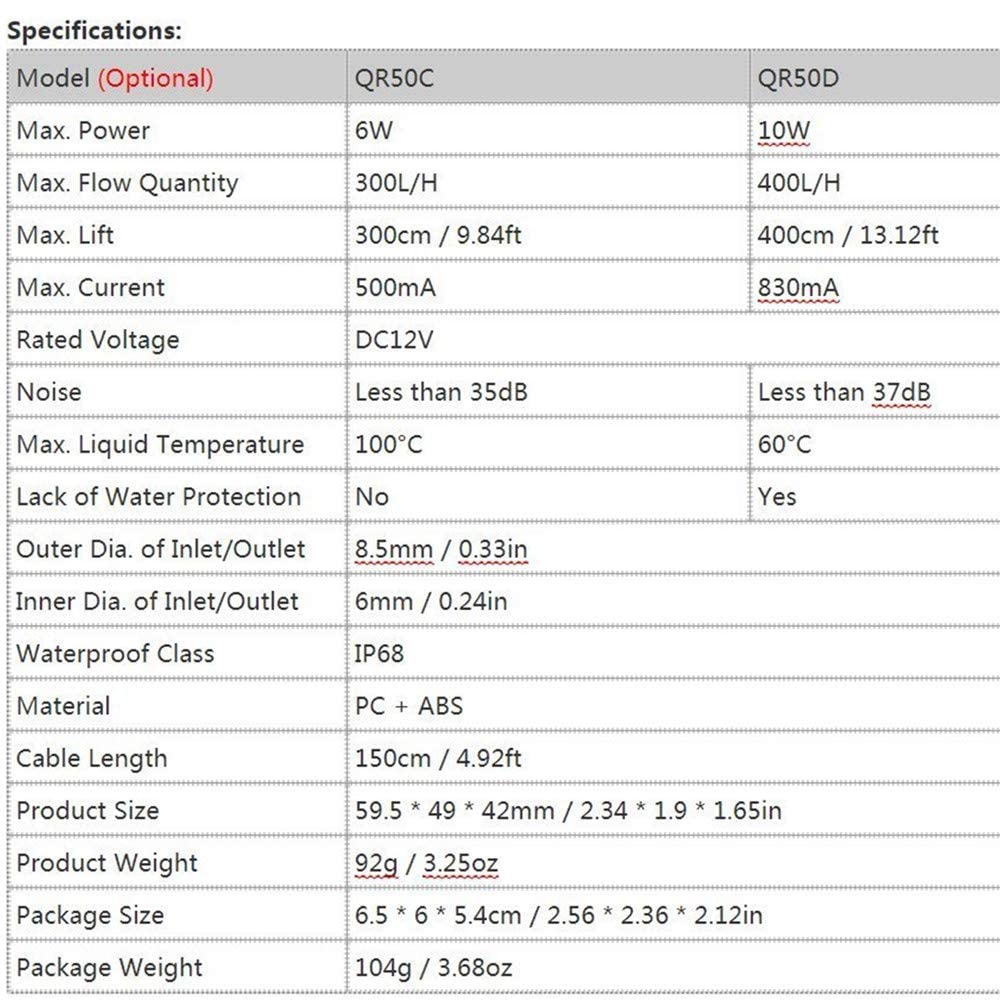
Task: Select the "PC + ABS" material cell
Action: coord(409,705)
